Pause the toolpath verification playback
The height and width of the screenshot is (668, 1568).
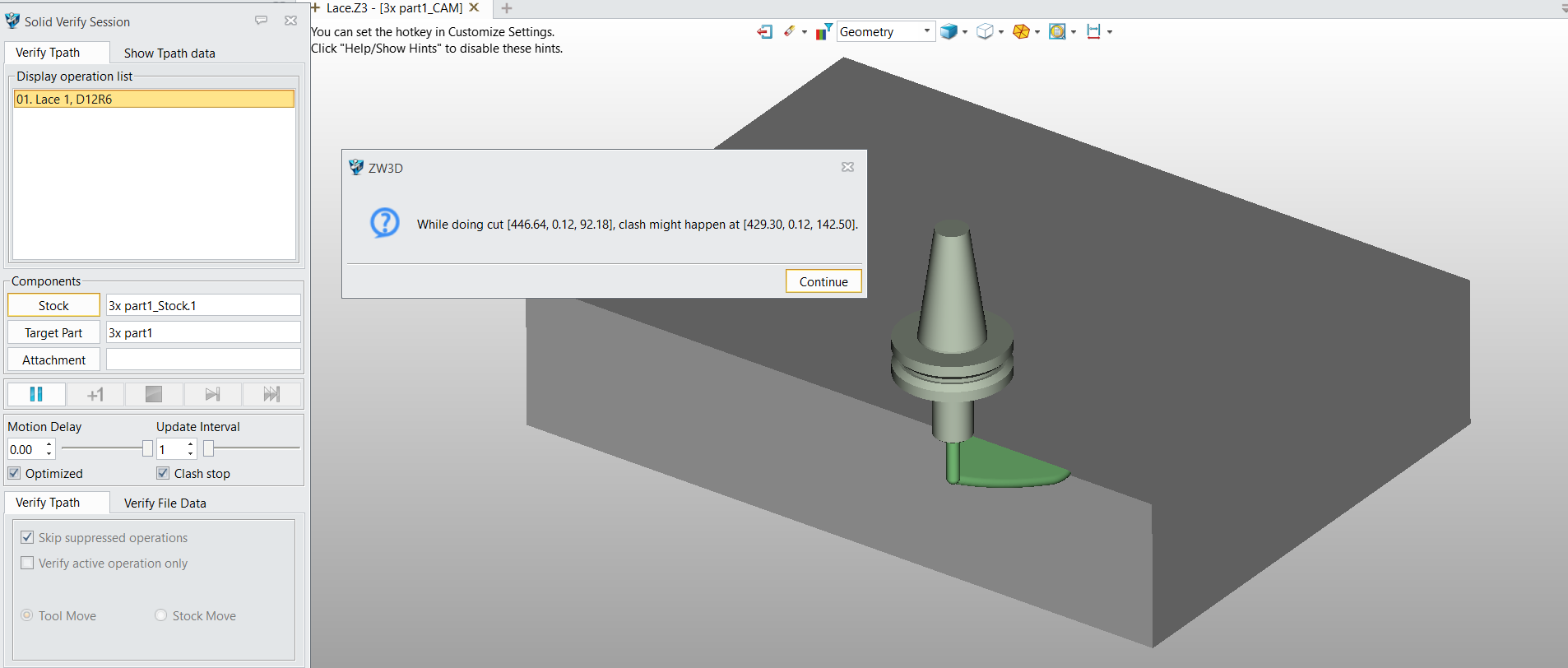(36, 394)
